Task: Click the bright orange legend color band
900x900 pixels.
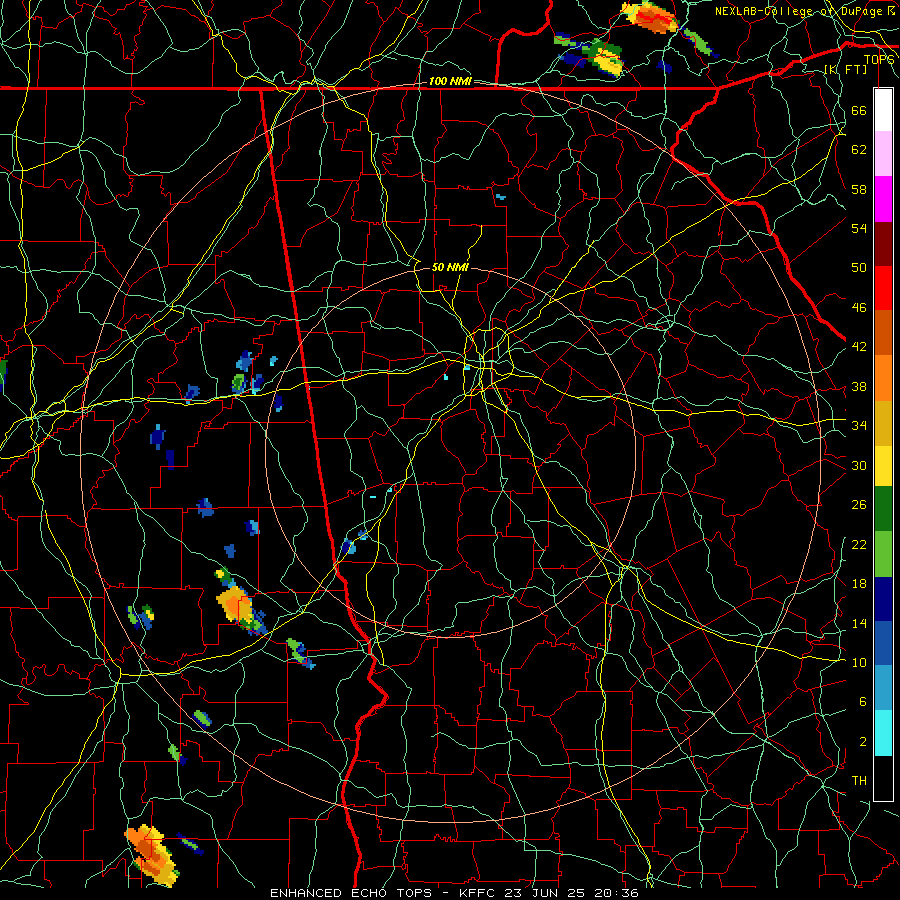Action: click(883, 377)
